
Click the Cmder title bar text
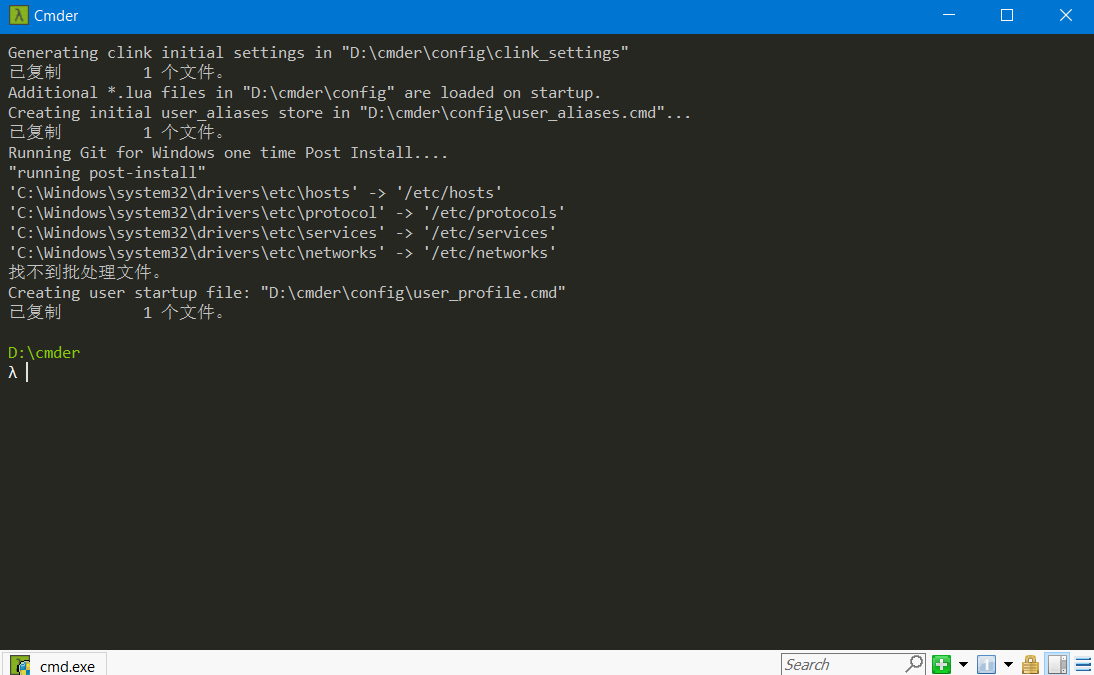coord(56,16)
